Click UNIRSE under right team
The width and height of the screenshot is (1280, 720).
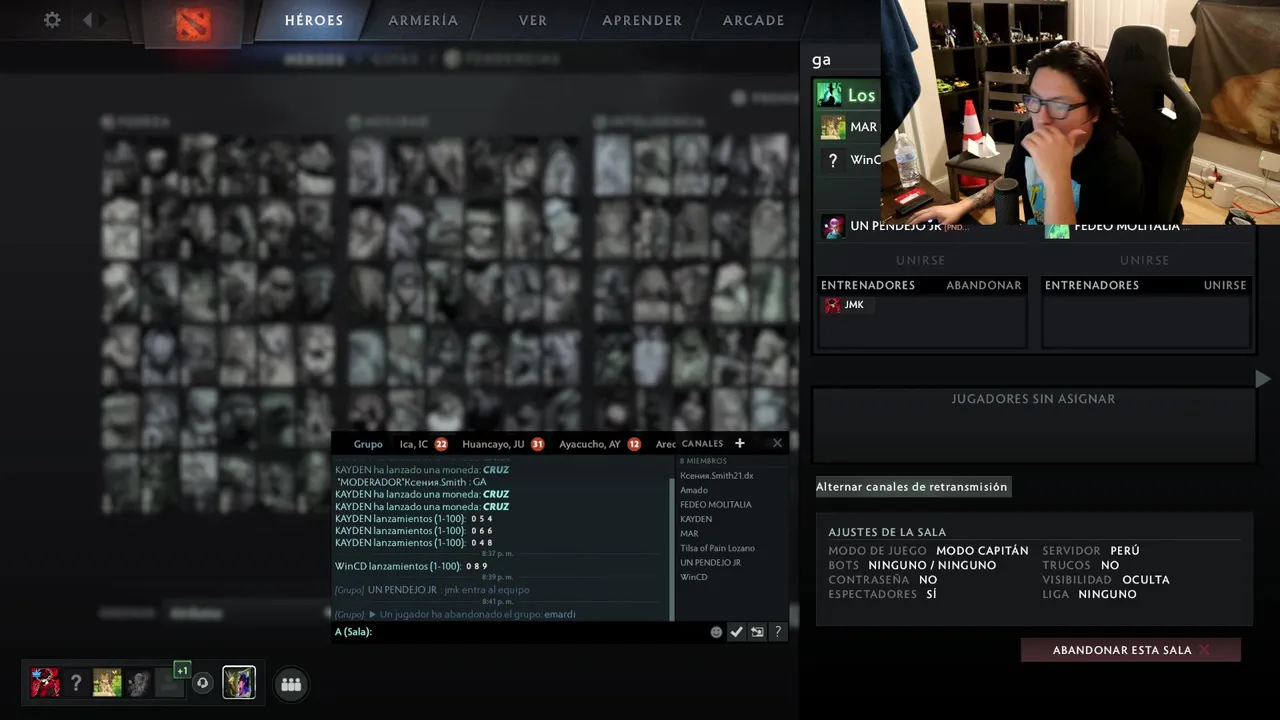1144,260
